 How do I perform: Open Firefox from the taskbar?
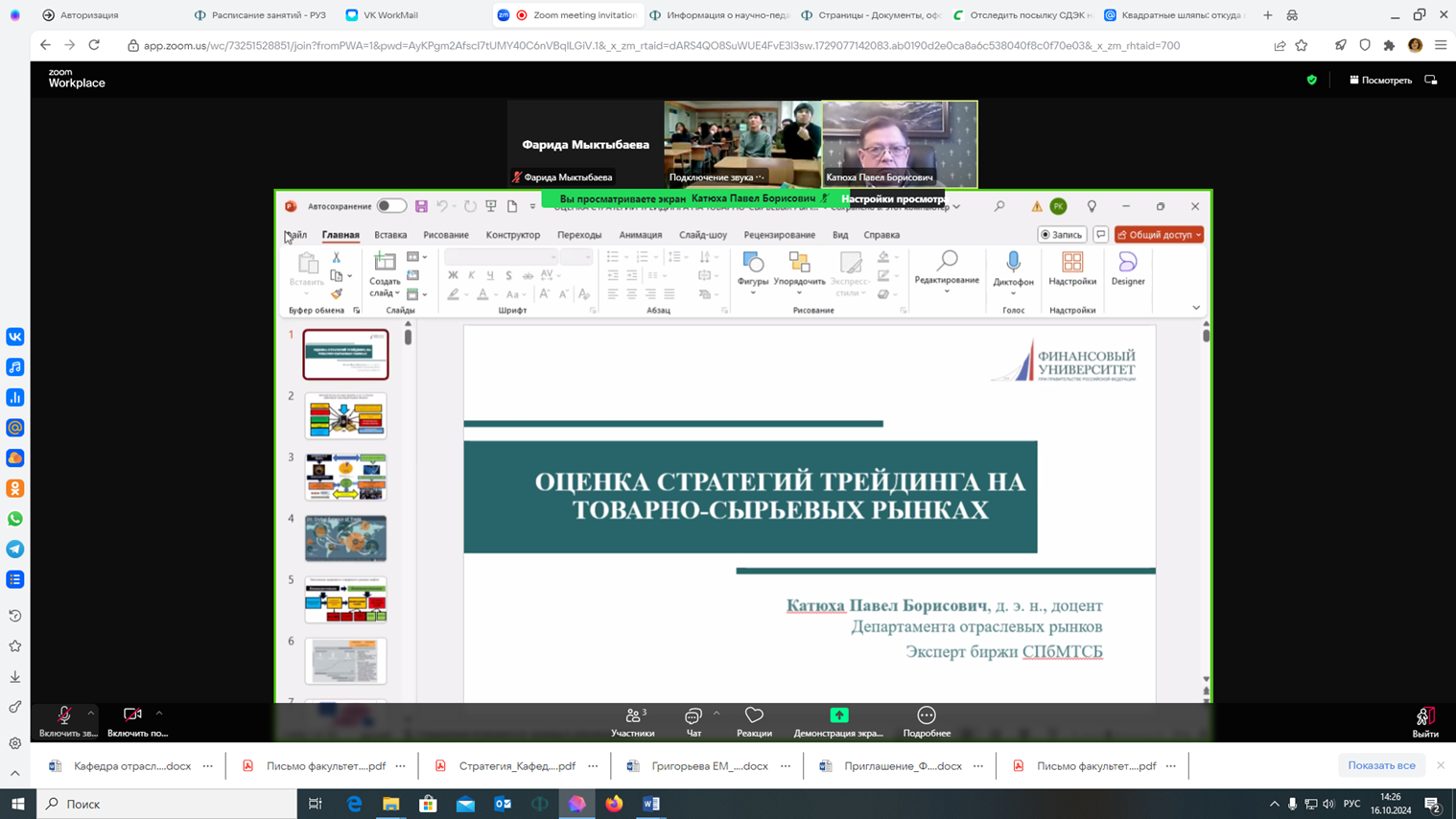coord(614,804)
